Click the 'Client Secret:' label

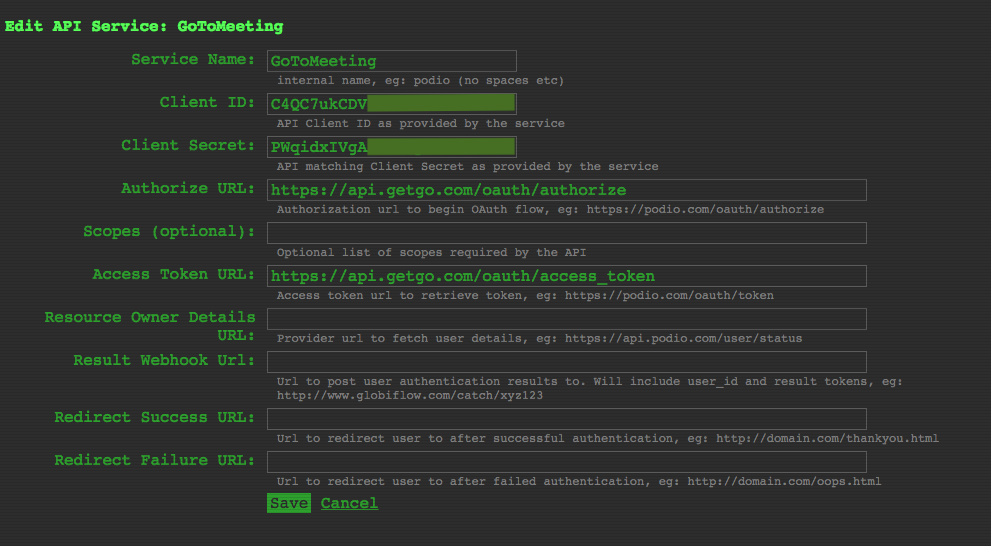(188, 145)
